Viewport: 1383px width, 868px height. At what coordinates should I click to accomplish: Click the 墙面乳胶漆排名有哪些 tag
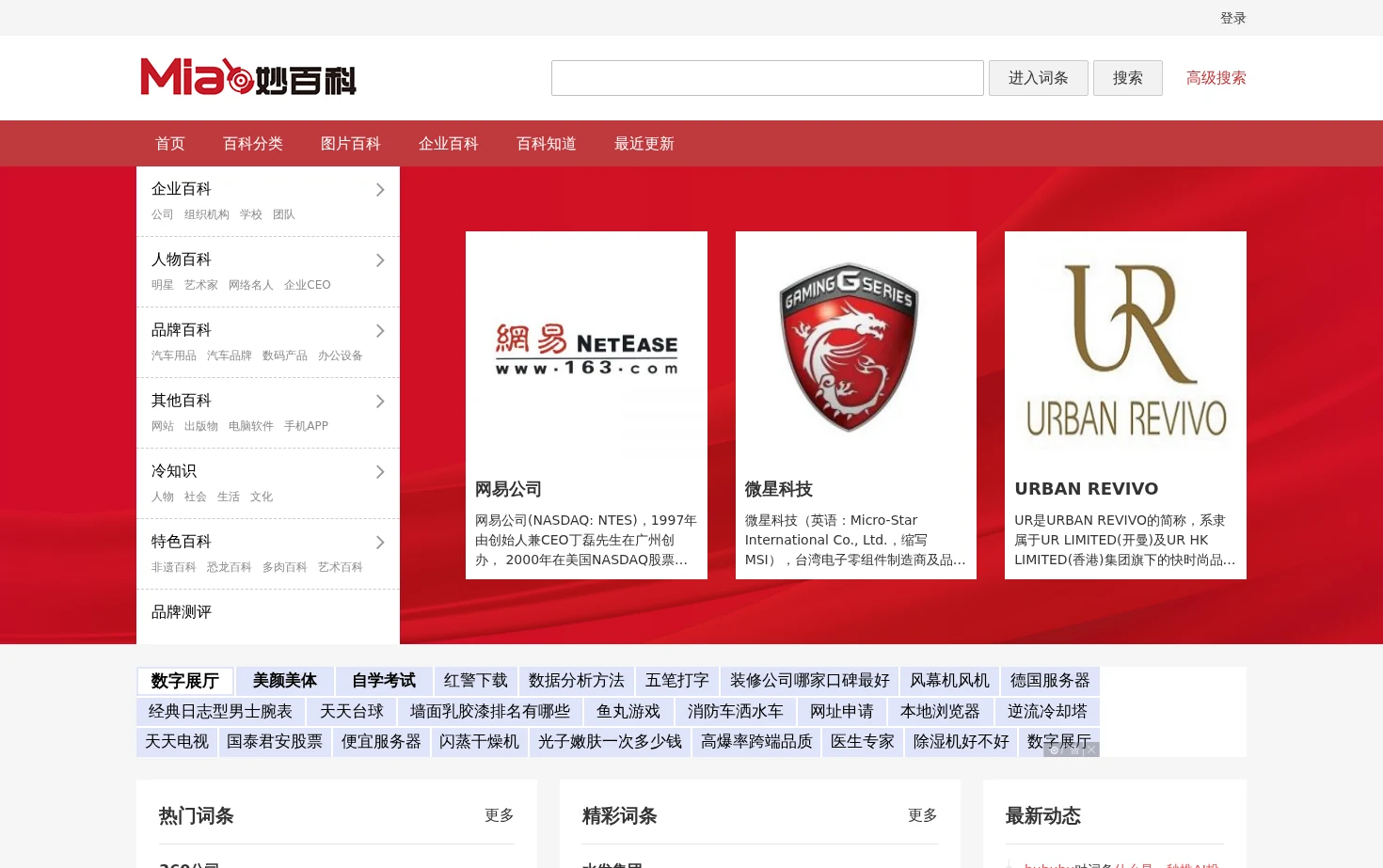click(490, 712)
